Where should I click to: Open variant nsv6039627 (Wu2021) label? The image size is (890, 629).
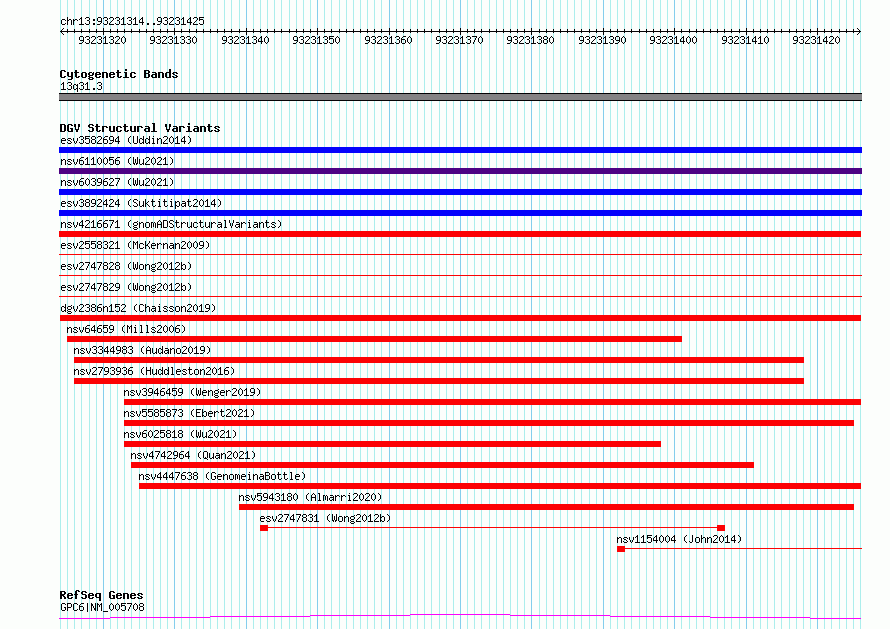point(117,182)
